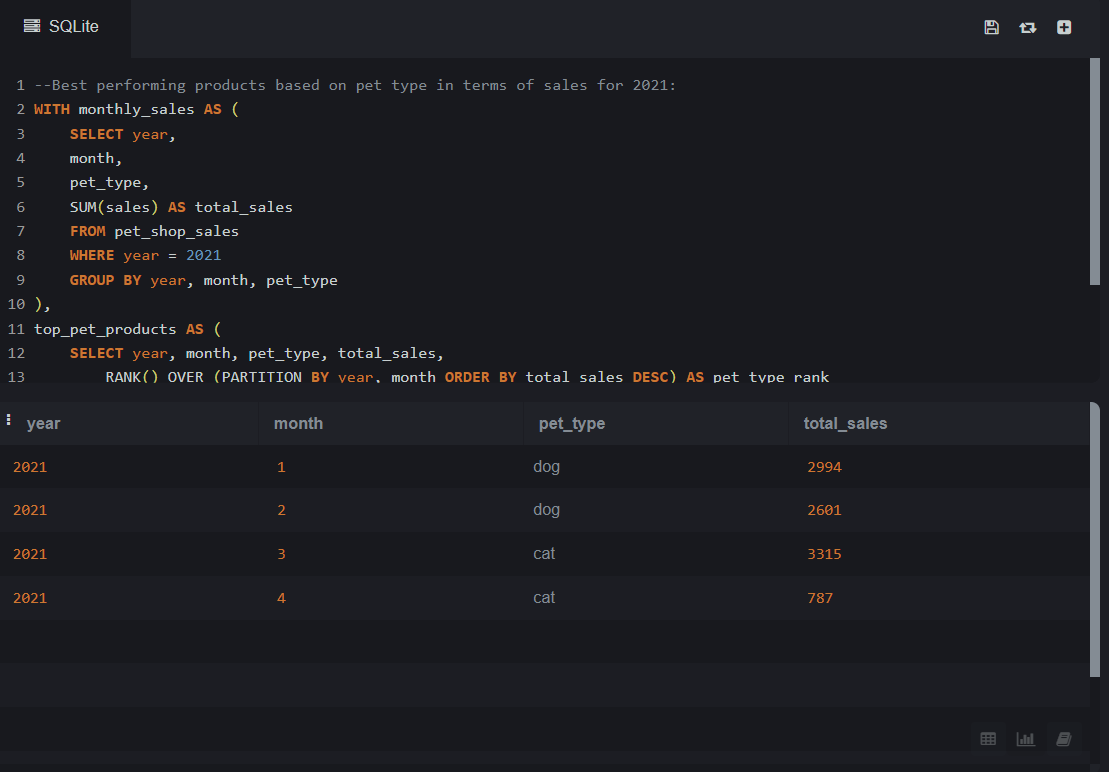Click pet_type cell 'dog' in month 1 row

click(x=546, y=467)
